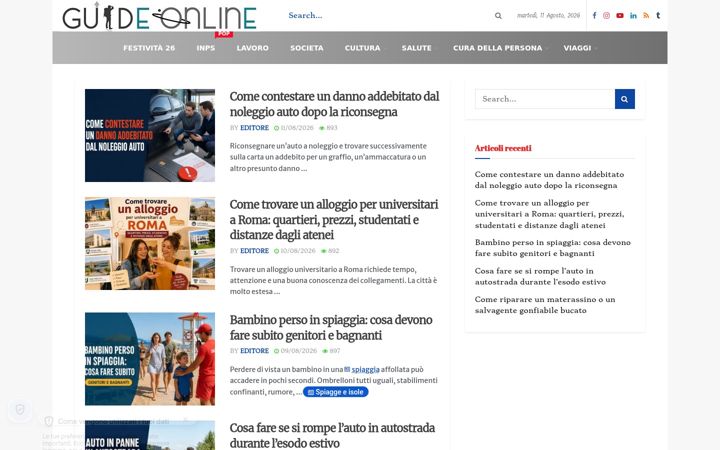Click EDITORE author link under bambino perso article

pyautogui.click(x=254, y=351)
